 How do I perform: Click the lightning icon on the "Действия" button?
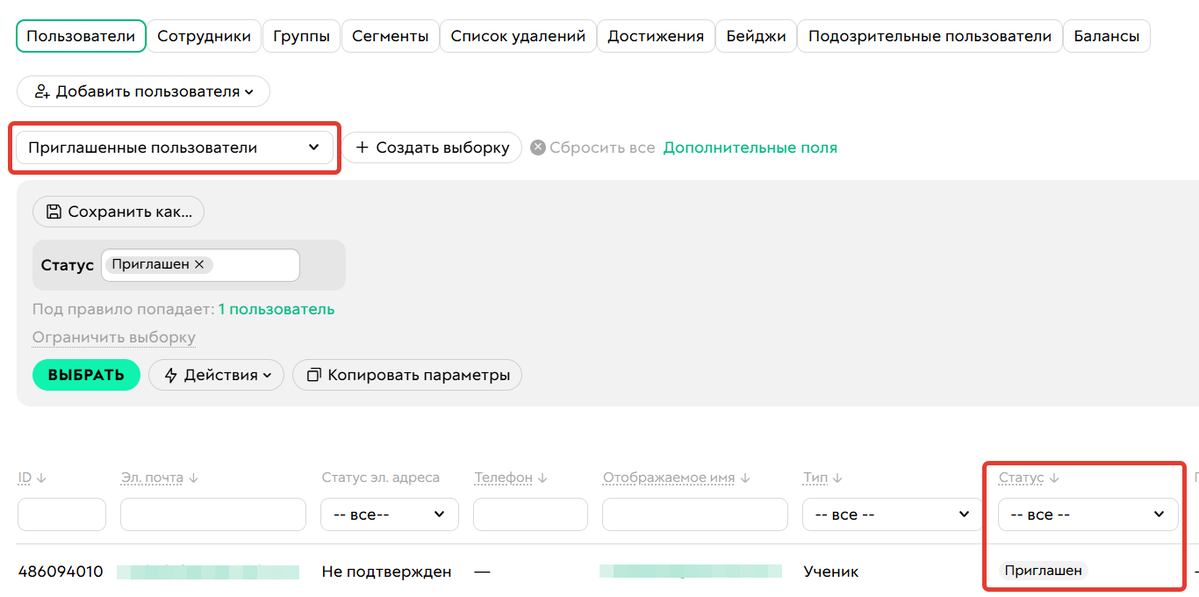173,375
